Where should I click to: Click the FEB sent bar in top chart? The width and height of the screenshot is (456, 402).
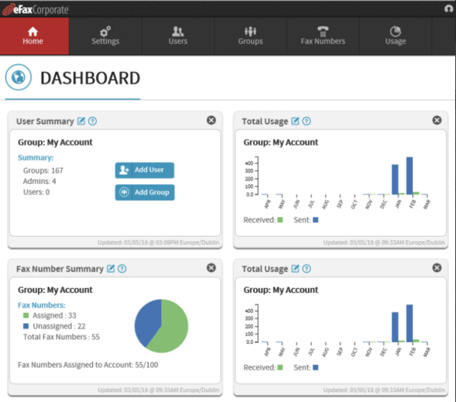(409, 176)
